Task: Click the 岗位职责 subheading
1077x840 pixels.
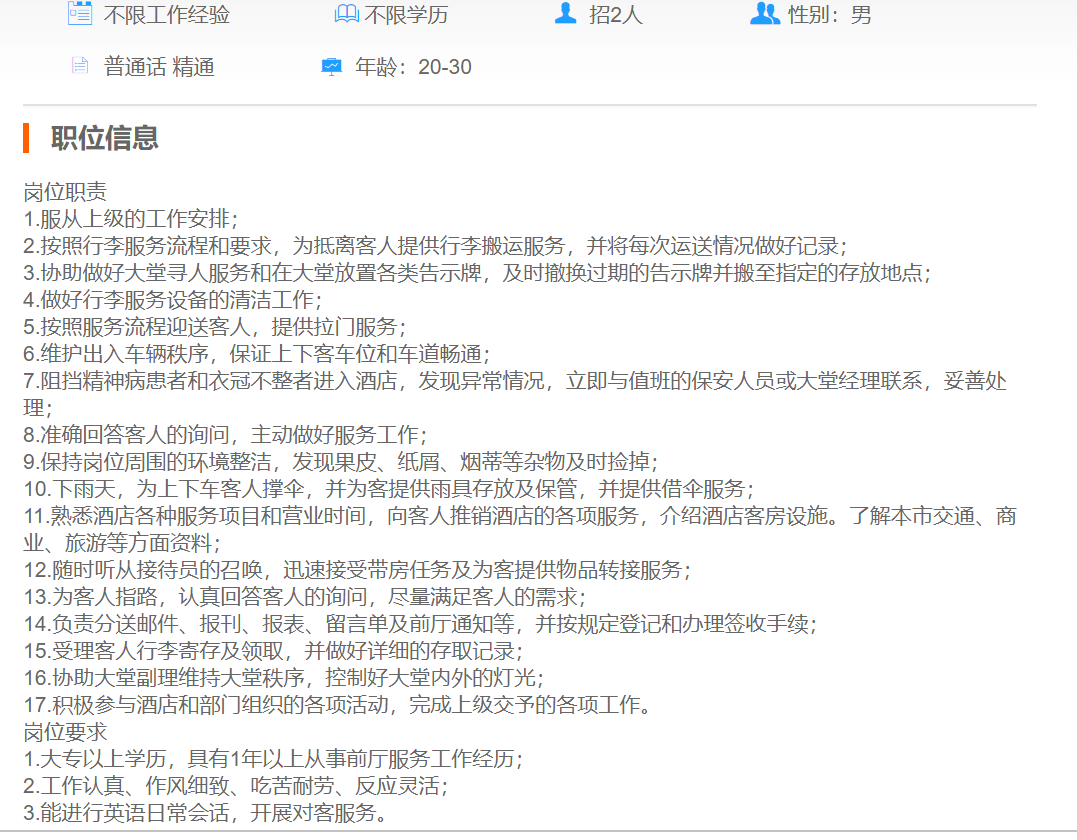Action: [x=65, y=192]
